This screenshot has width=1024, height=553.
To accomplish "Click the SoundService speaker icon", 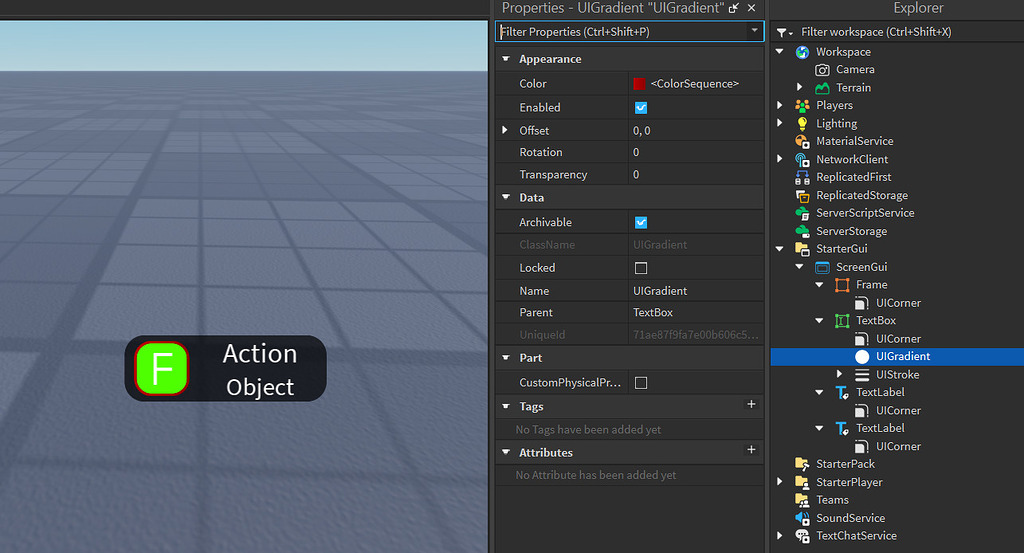I will point(802,518).
